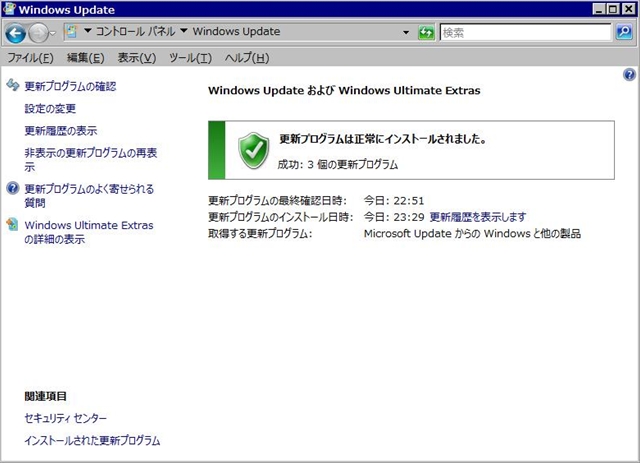The image size is (640, 463).
Task: Click the greyed Forward arrow button
Action: pos(39,33)
